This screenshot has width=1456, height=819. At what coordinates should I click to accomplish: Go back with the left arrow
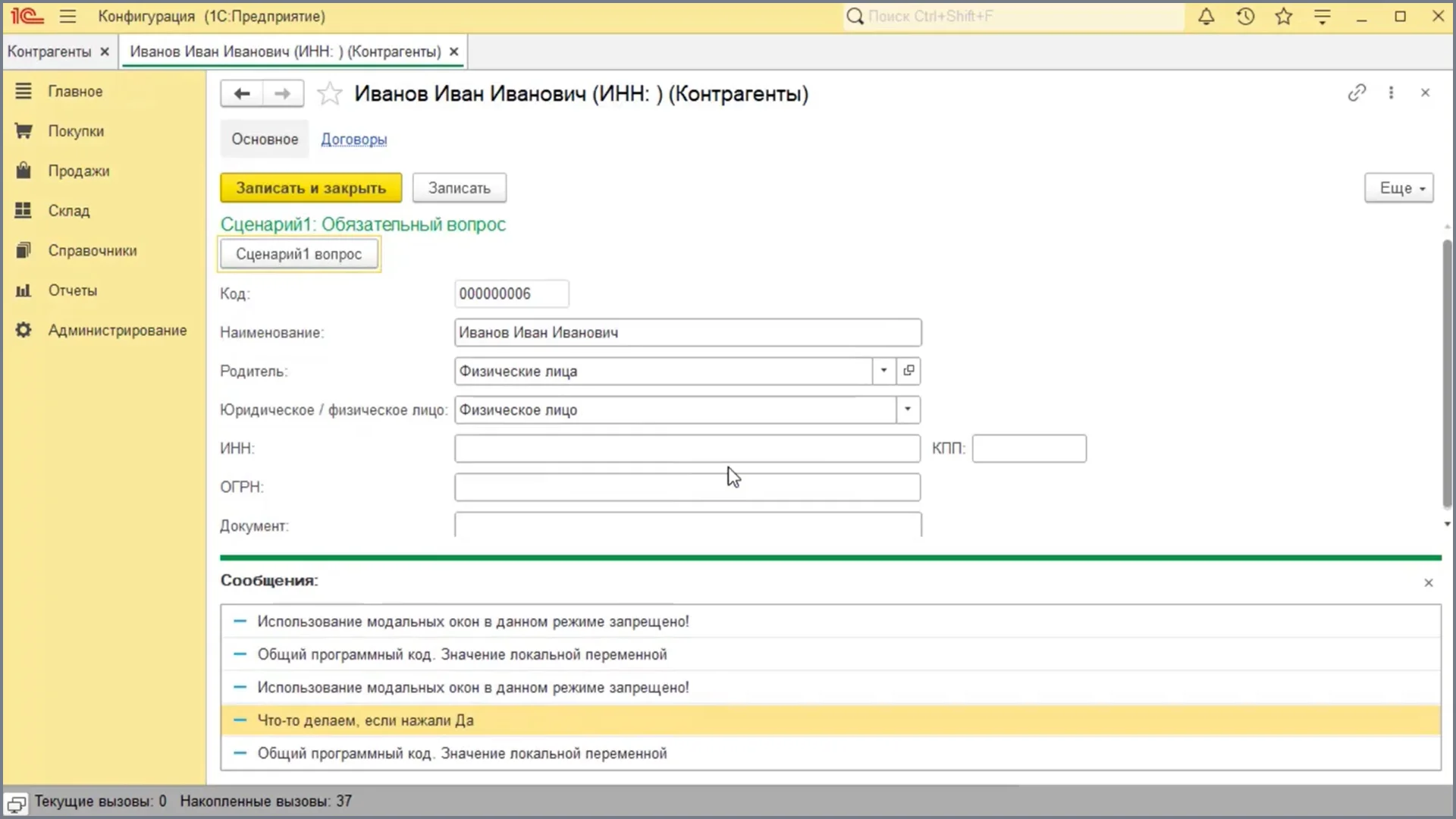point(242,93)
